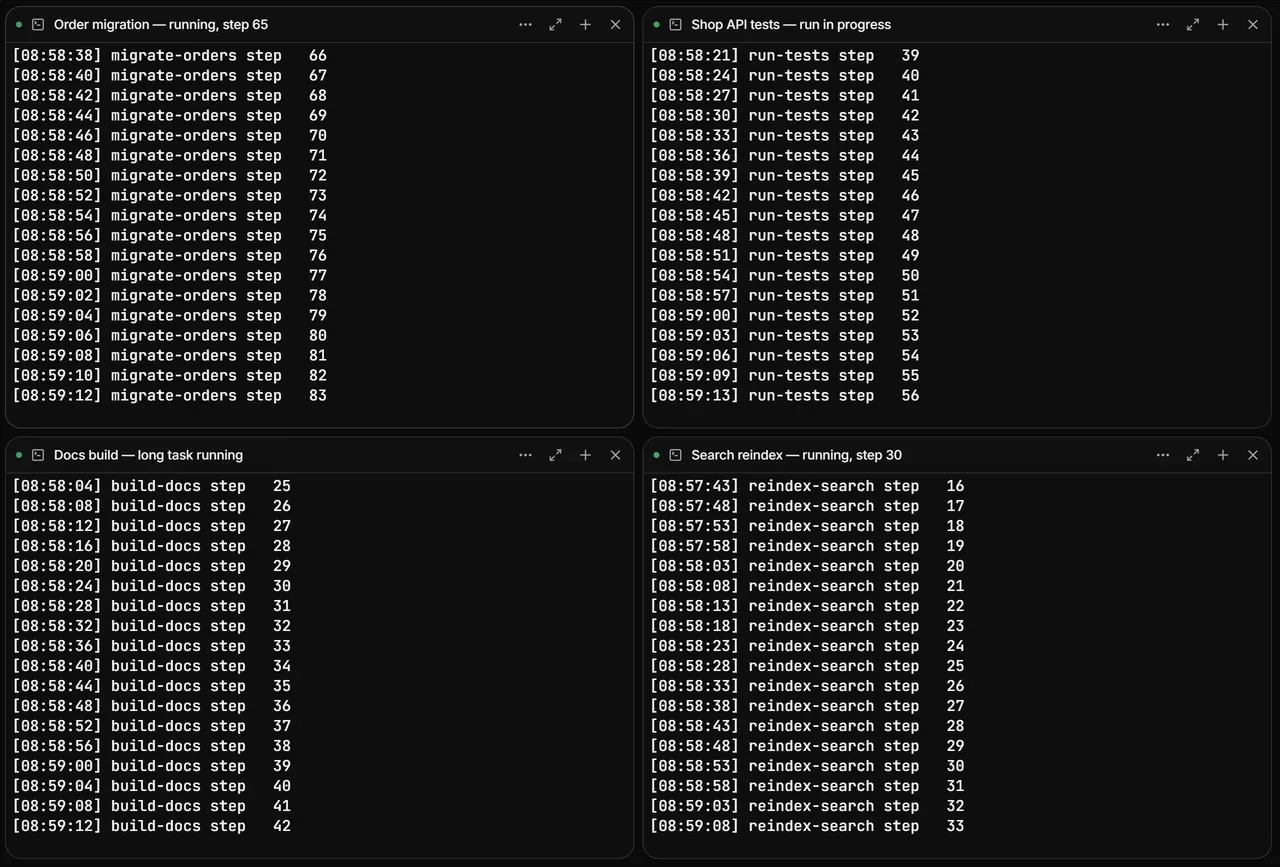Screen dimensions: 1280x867
Task: Click green status dot of Search reindex
Action: 656,455
